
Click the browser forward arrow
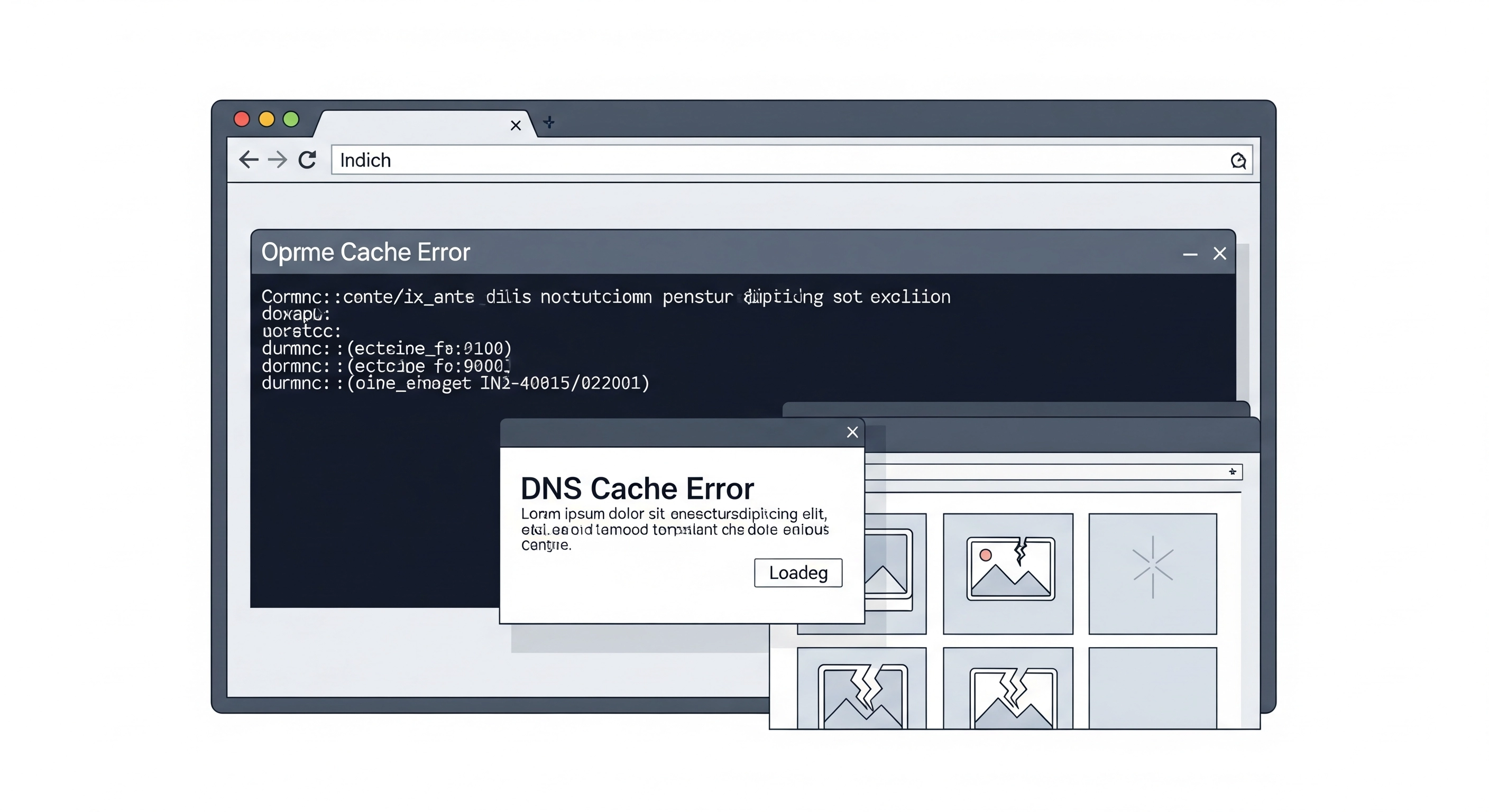[278, 160]
